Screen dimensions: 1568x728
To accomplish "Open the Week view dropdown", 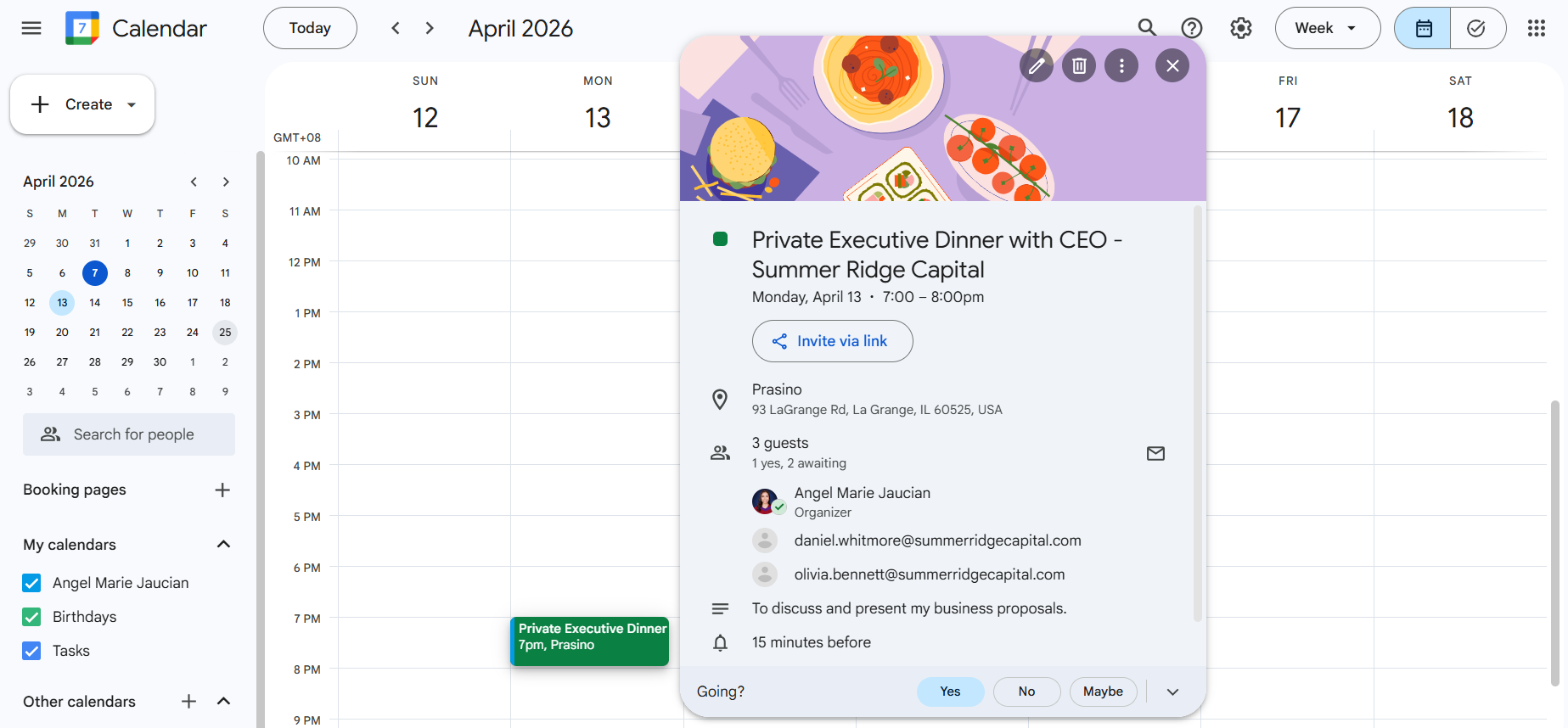I will (x=1327, y=28).
